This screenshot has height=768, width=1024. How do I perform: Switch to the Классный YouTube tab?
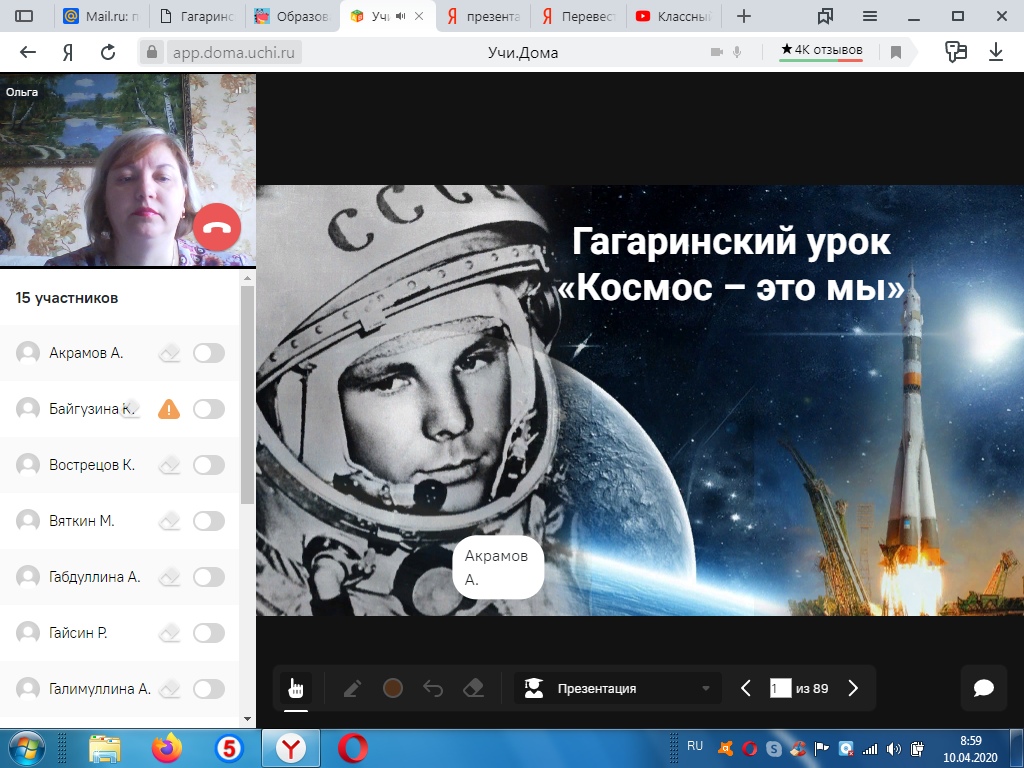(x=674, y=17)
